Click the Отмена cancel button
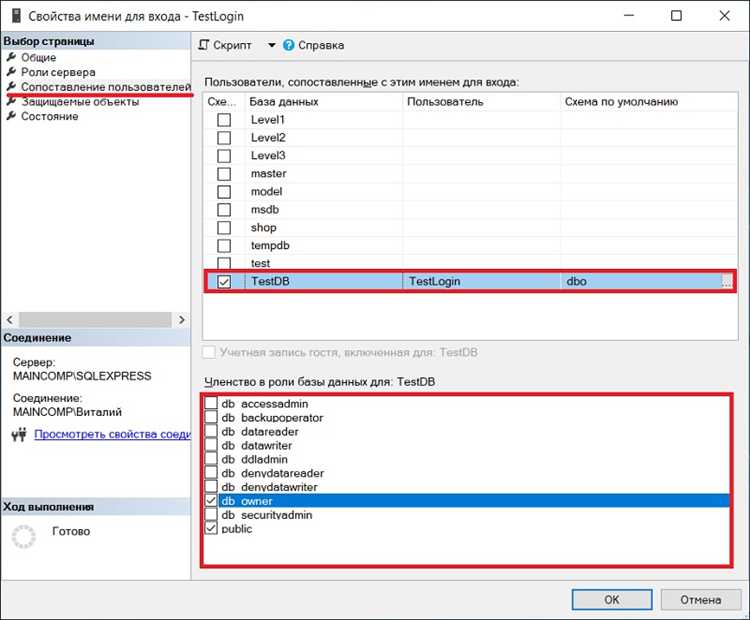Viewport: 750px width, 620px height. (x=701, y=599)
